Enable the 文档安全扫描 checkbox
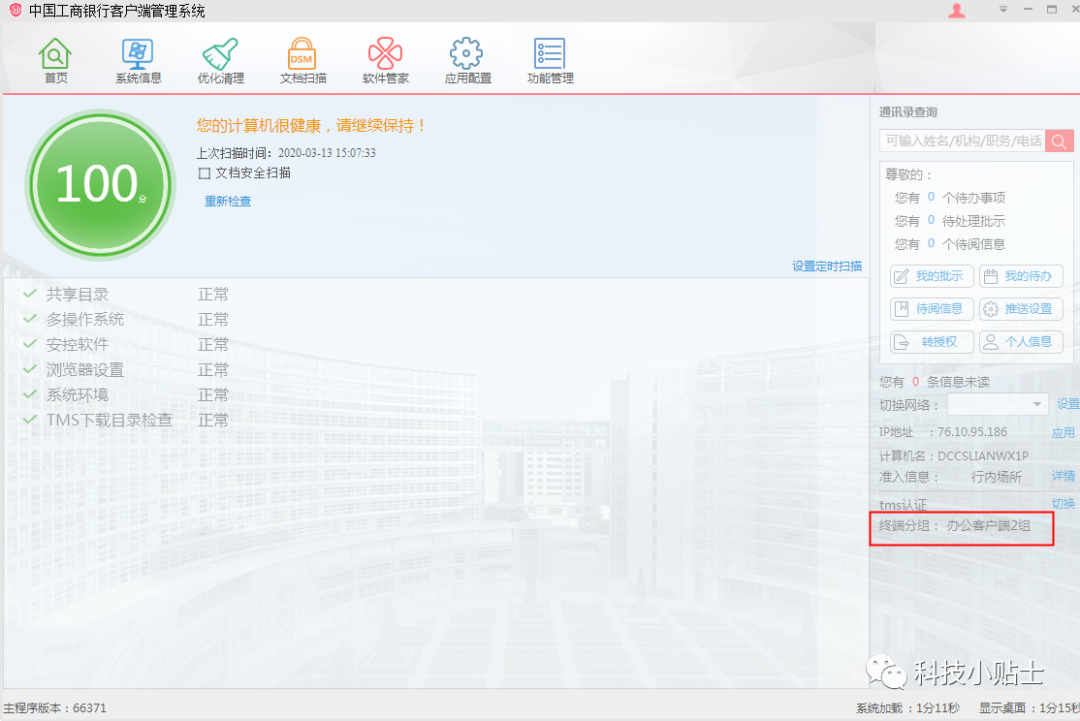This screenshot has height=721, width=1080. [x=205, y=173]
